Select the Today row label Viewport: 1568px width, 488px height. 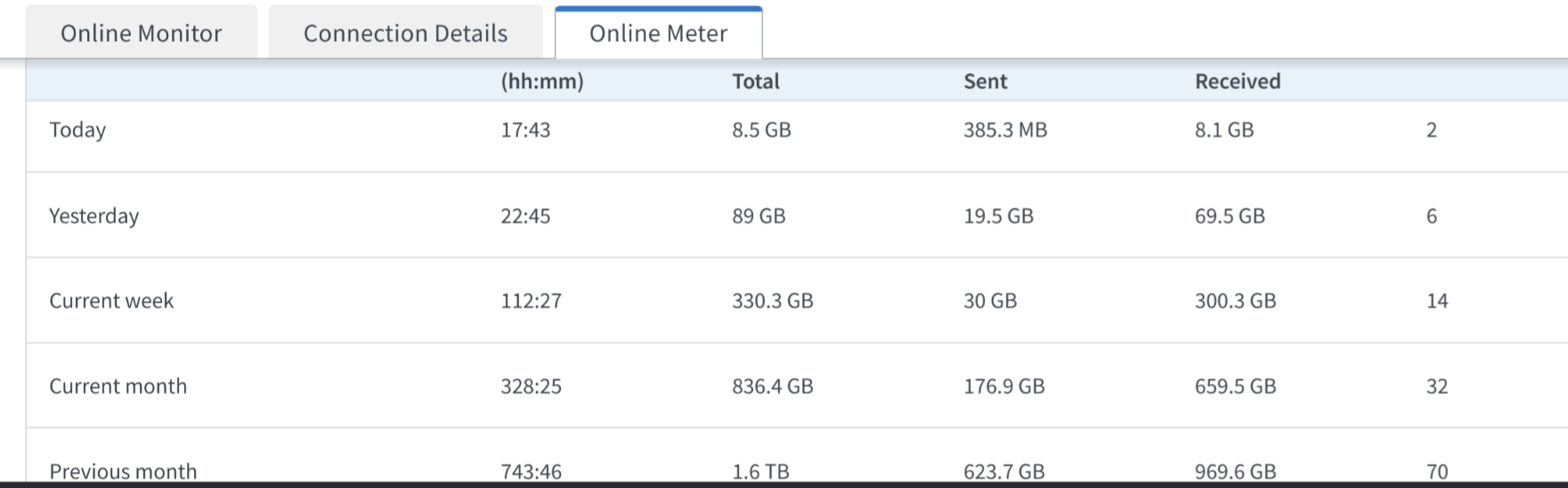pyautogui.click(x=77, y=130)
